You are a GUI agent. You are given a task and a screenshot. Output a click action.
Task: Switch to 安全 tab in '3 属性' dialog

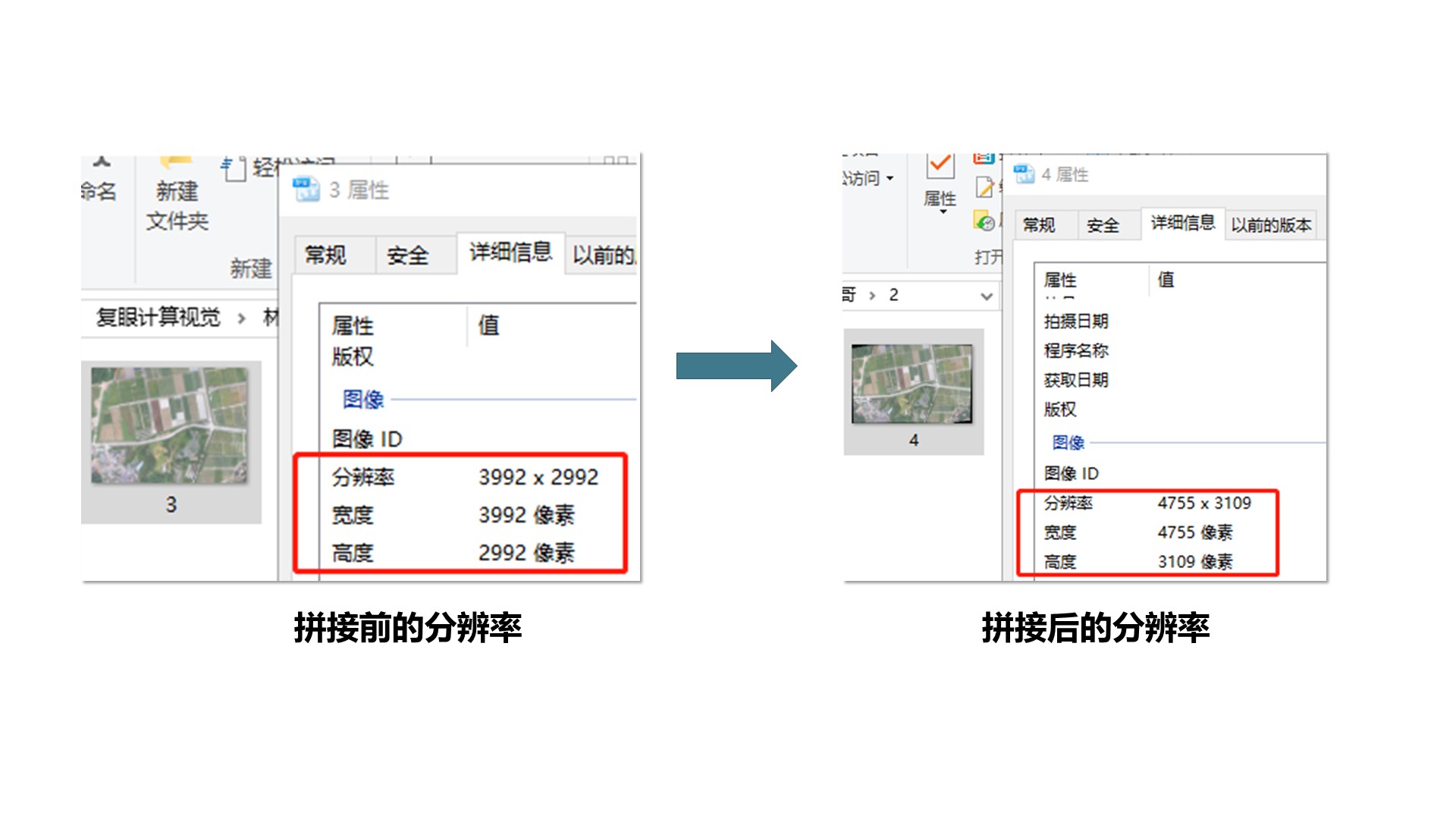coord(408,256)
